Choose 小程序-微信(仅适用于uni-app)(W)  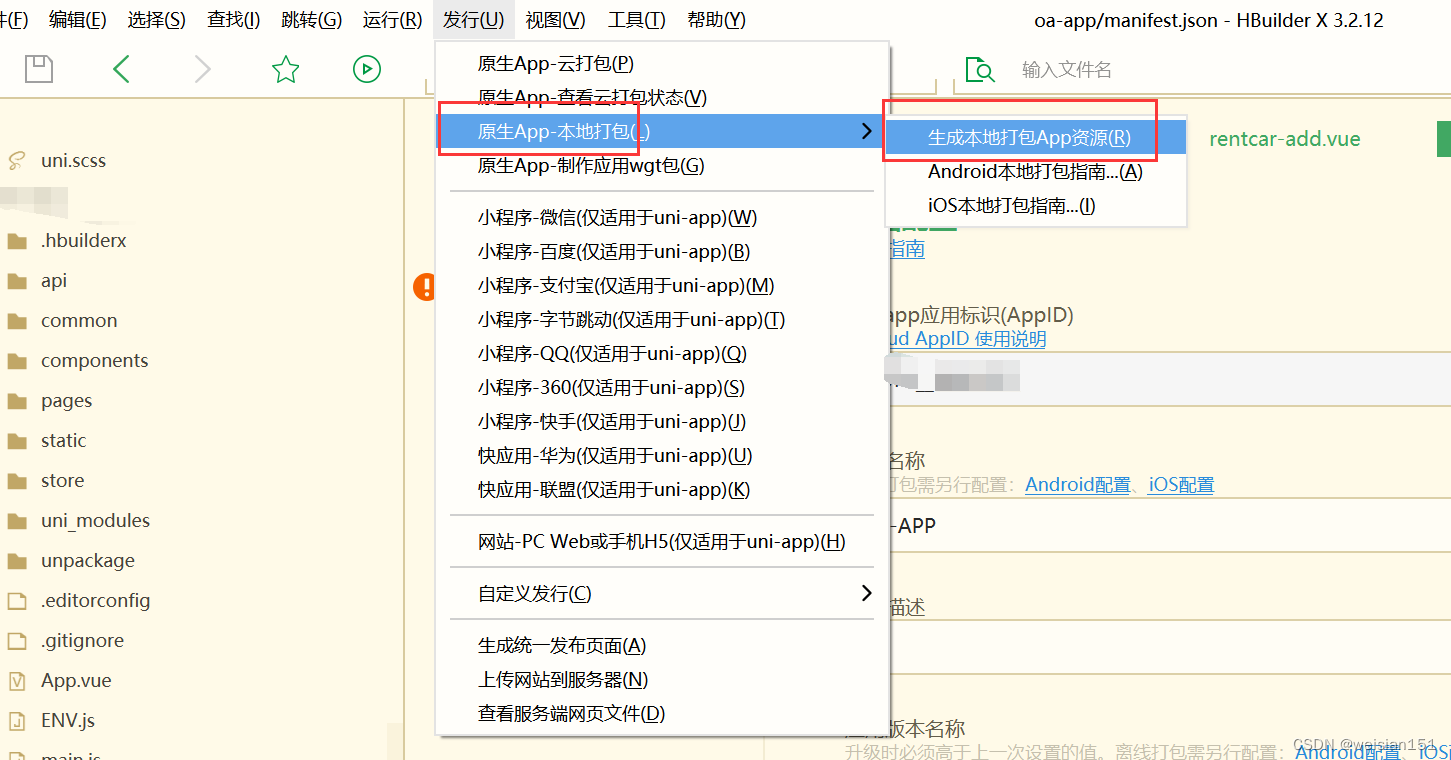pos(662,218)
